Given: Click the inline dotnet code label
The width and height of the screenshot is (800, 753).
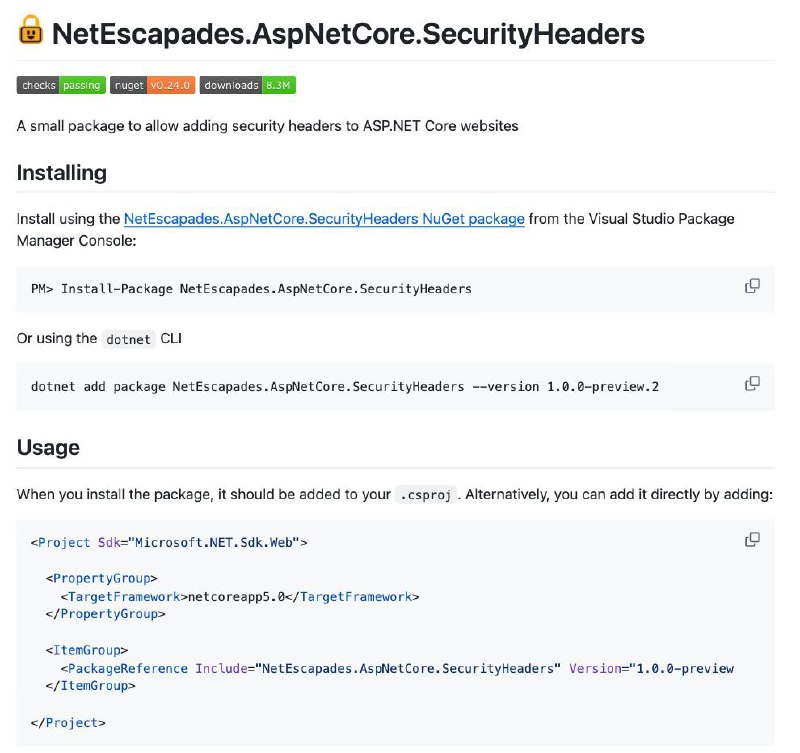Looking at the screenshot, I should [128, 339].
